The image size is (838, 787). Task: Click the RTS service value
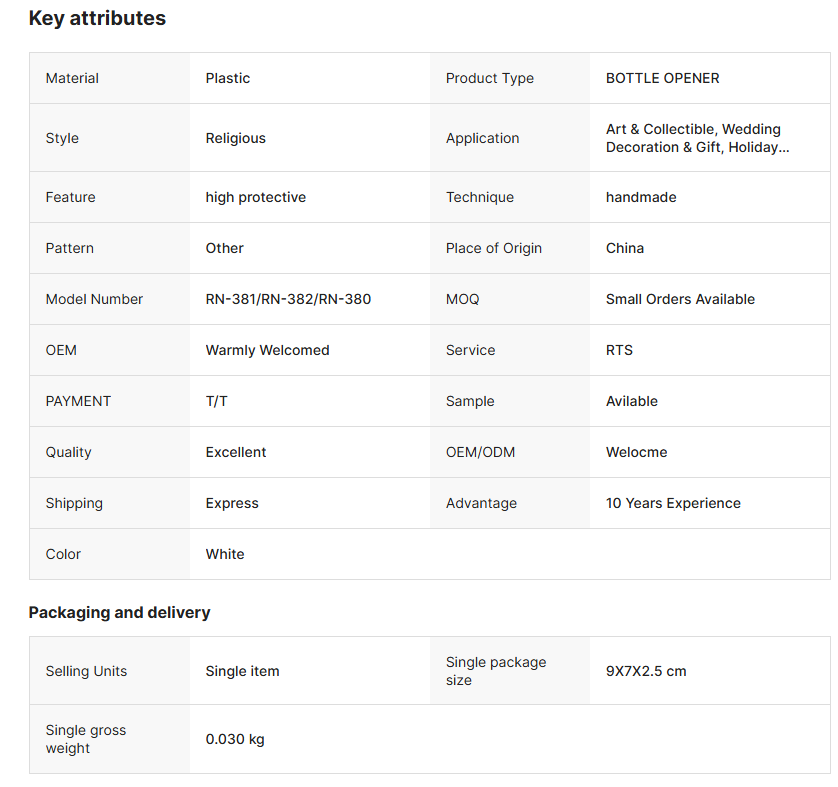[619, 350]
